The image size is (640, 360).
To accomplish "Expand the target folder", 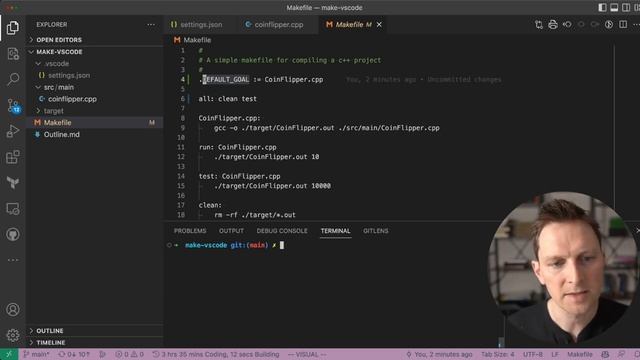I will click(95, 111).
